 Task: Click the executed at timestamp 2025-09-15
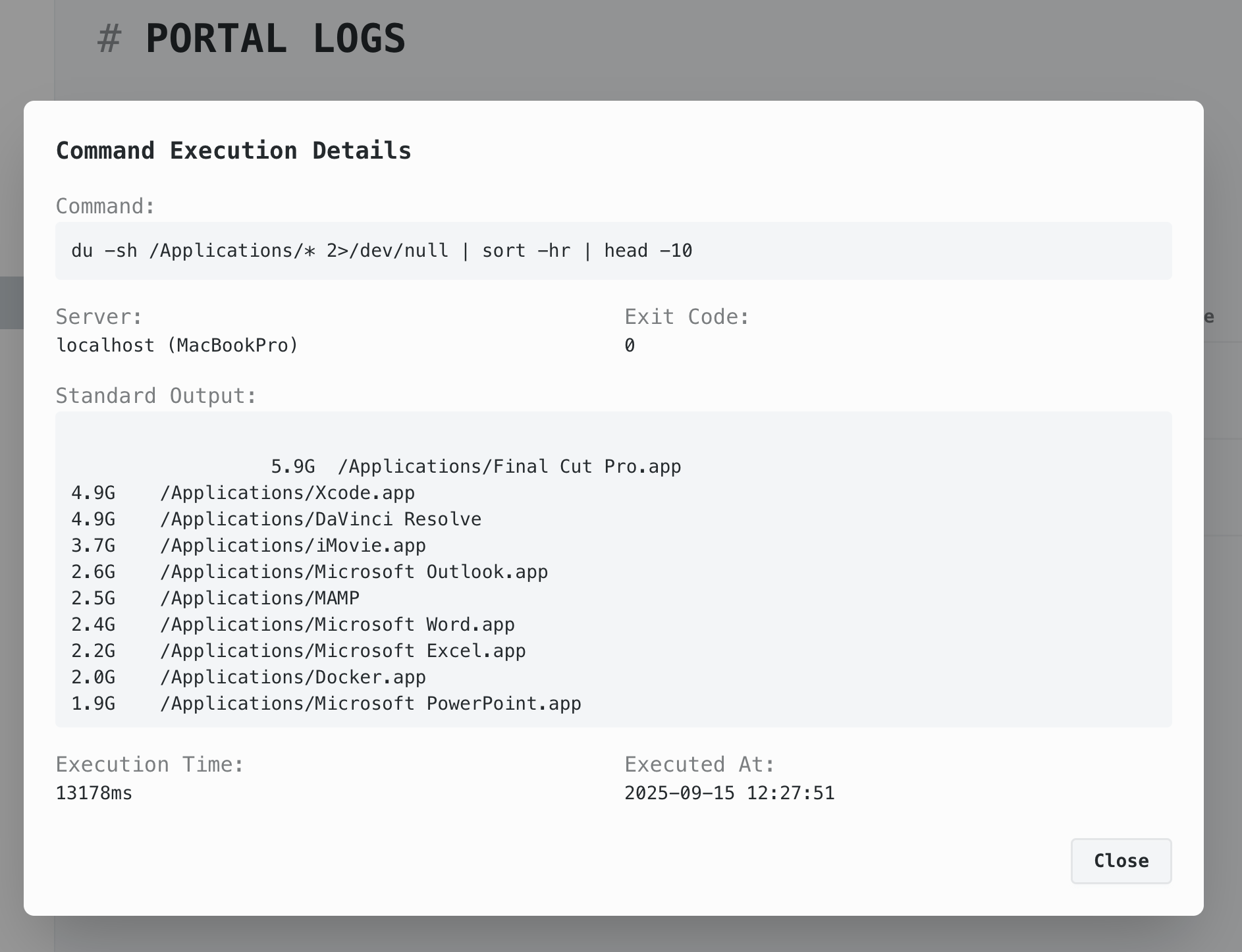click(x=729, y=793)
